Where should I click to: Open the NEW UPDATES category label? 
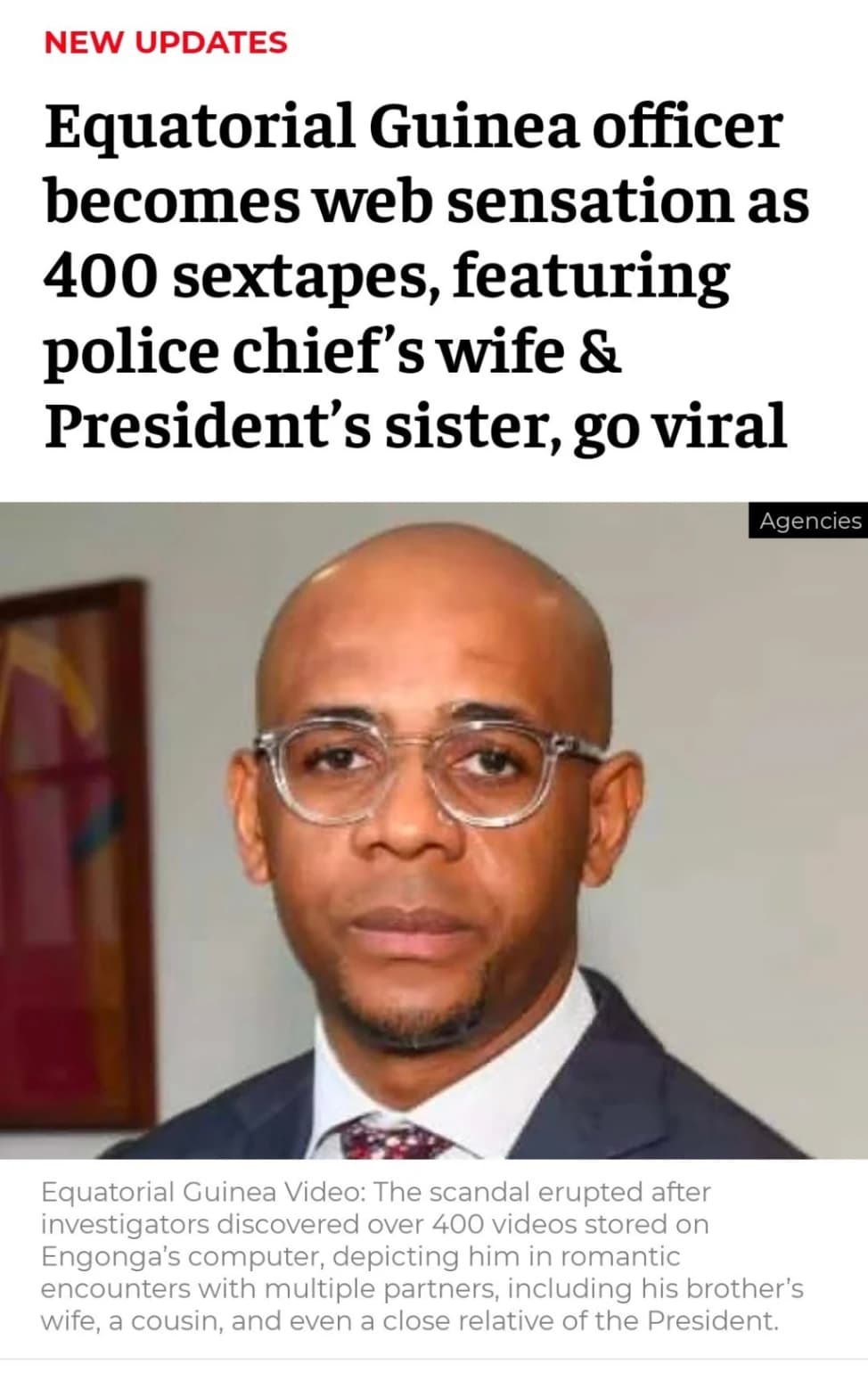(x=166, y=42)
